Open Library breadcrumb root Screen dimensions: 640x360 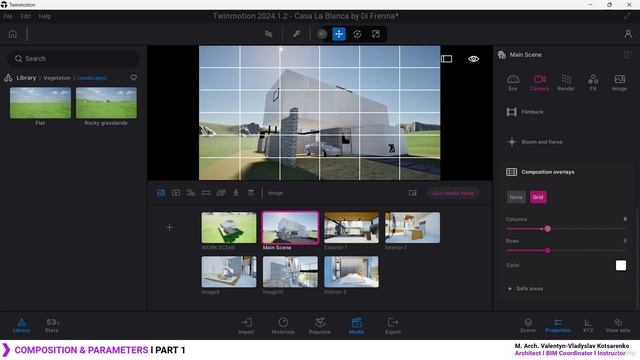tap(26, 78)
